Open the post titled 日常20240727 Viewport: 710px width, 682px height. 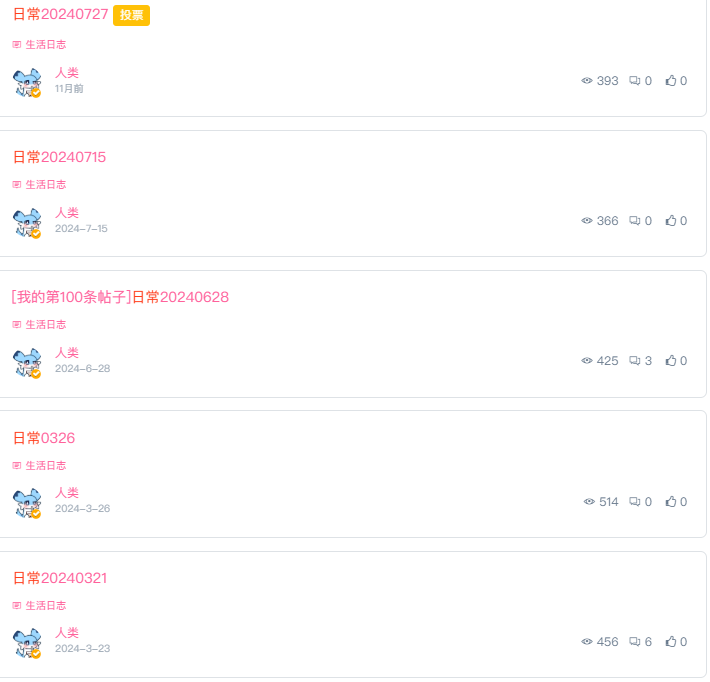pyautogui.click(x=60, y=14)
